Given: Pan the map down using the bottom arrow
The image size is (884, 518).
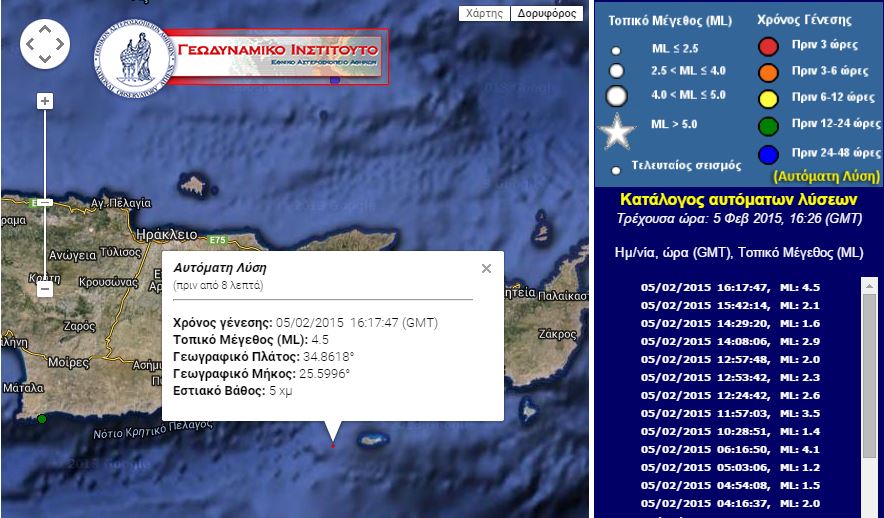Looking at the screenshot, I should pos(45,60).
